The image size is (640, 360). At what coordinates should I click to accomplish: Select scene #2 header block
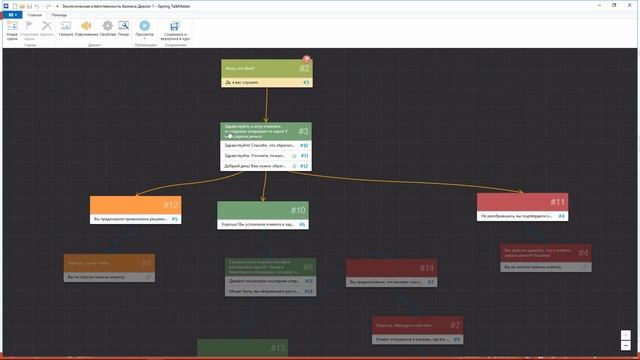267,68
